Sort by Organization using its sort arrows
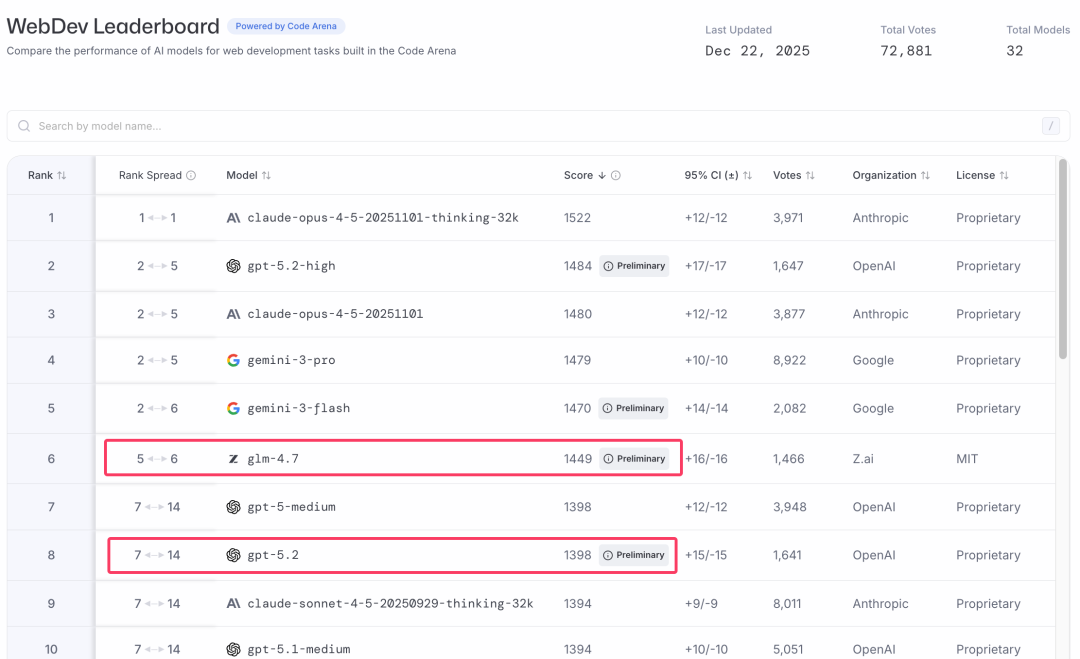 pyautogui.click(x=925, y=176)
